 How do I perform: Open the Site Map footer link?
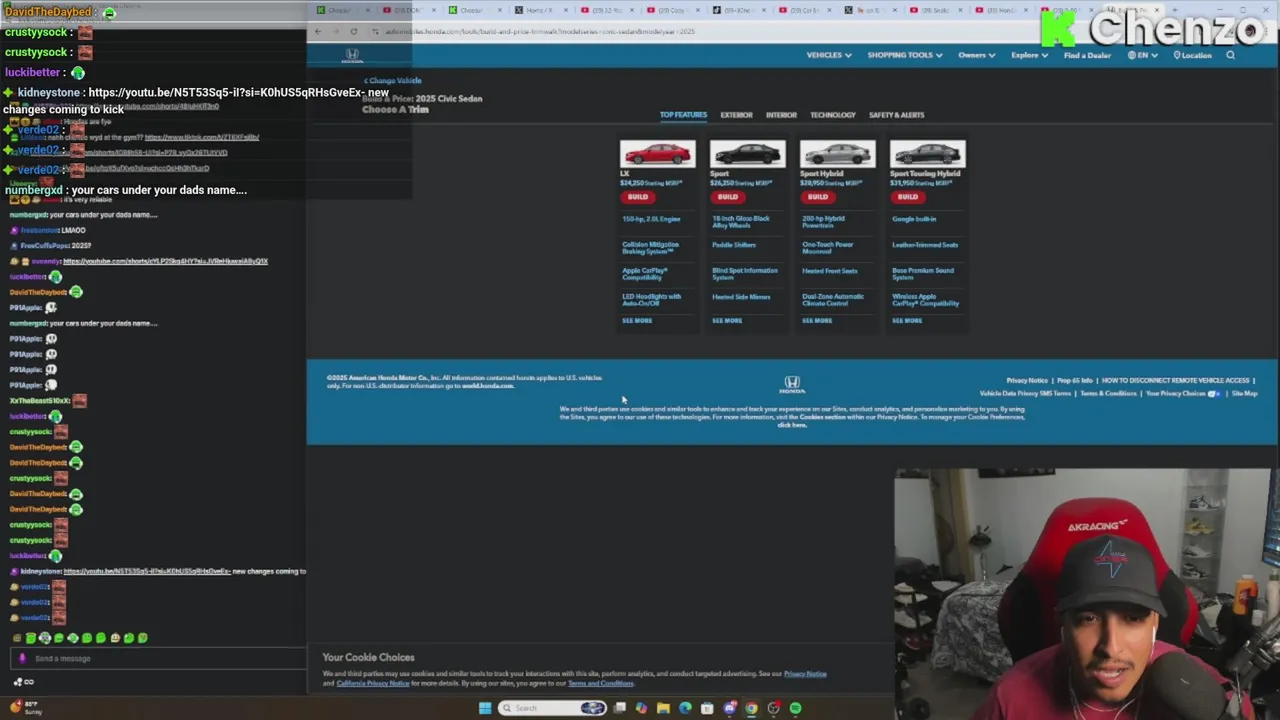pos(1244,393)
